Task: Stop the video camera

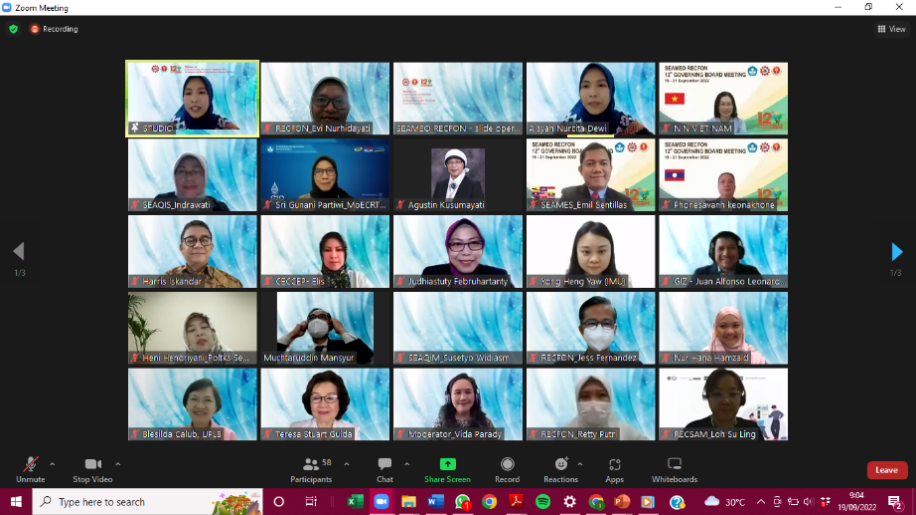Action: (92, 466)
